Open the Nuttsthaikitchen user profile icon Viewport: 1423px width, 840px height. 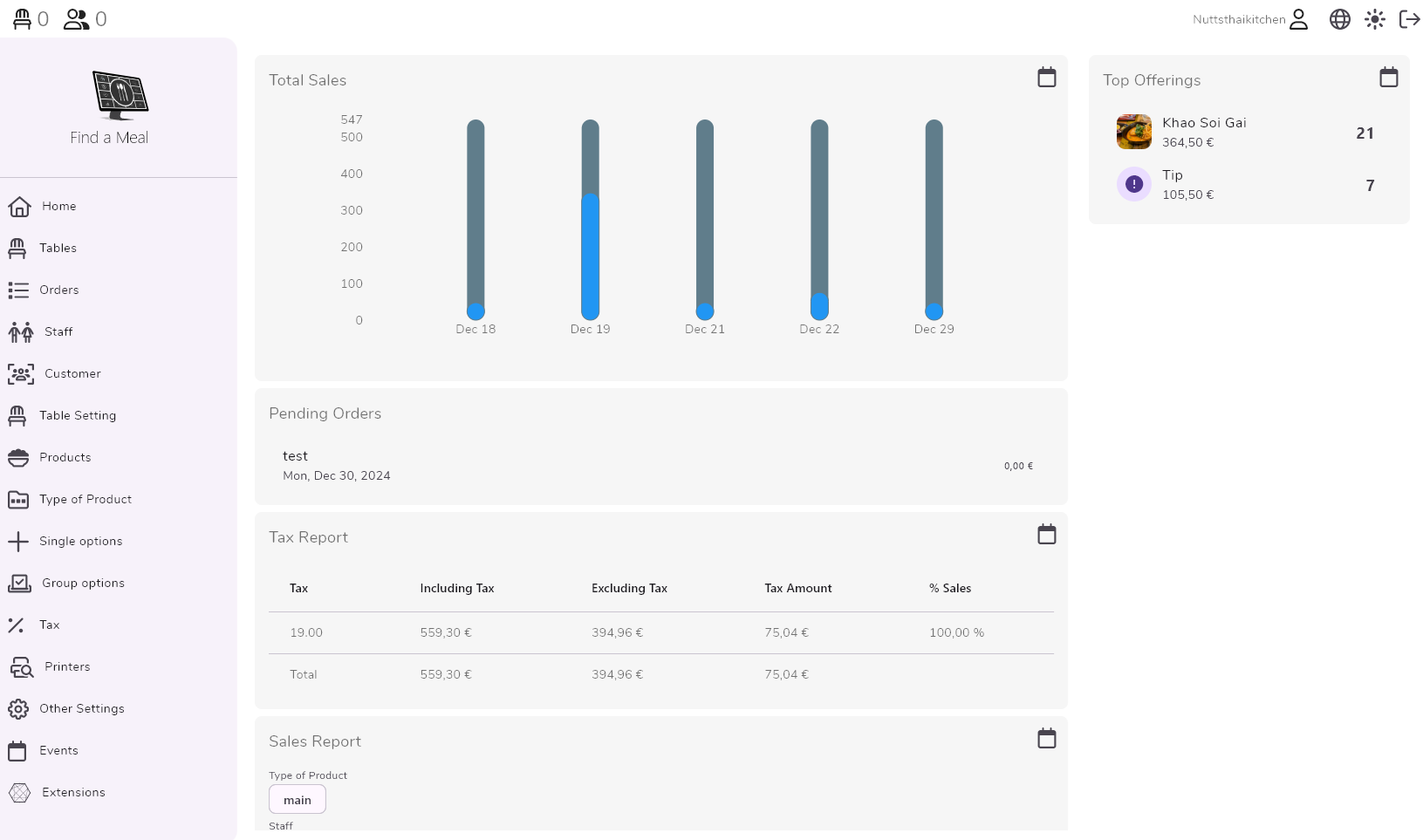(x=1298, y=19)
